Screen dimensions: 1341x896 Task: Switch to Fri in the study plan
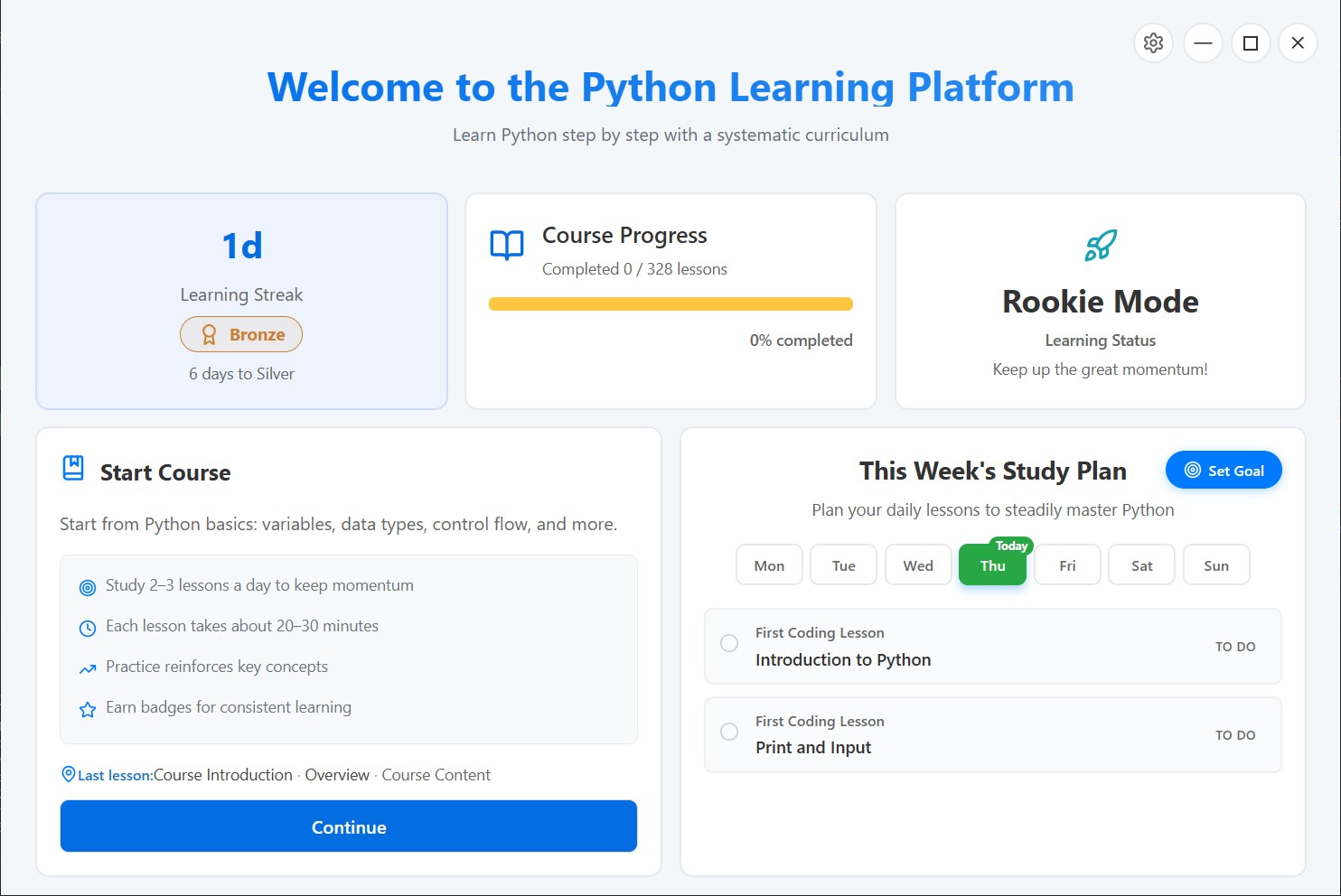click(1067, 565)
